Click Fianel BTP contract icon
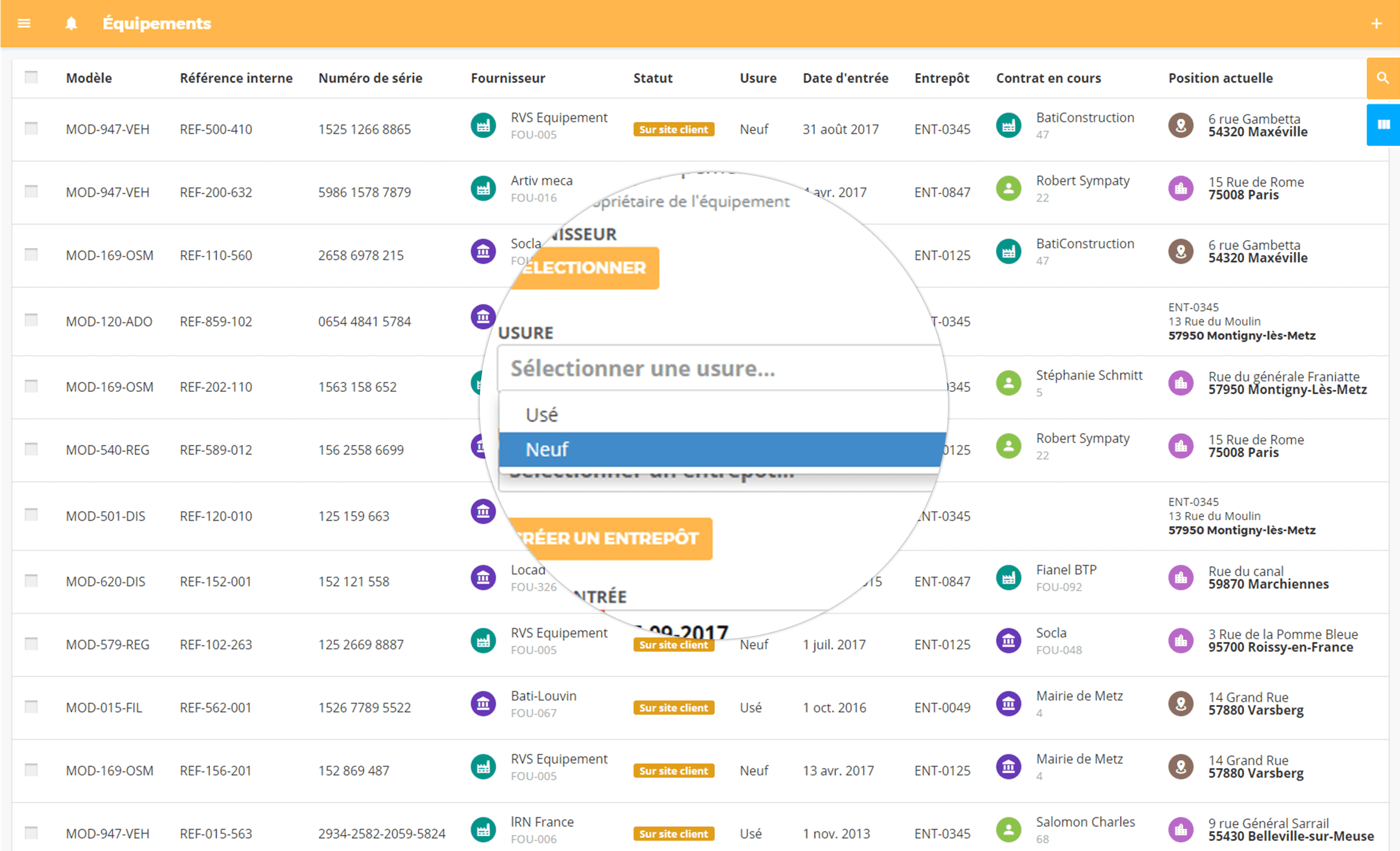Viewport: 1400px width, 851px height. pyautogui.click(x=1008, y=578)
